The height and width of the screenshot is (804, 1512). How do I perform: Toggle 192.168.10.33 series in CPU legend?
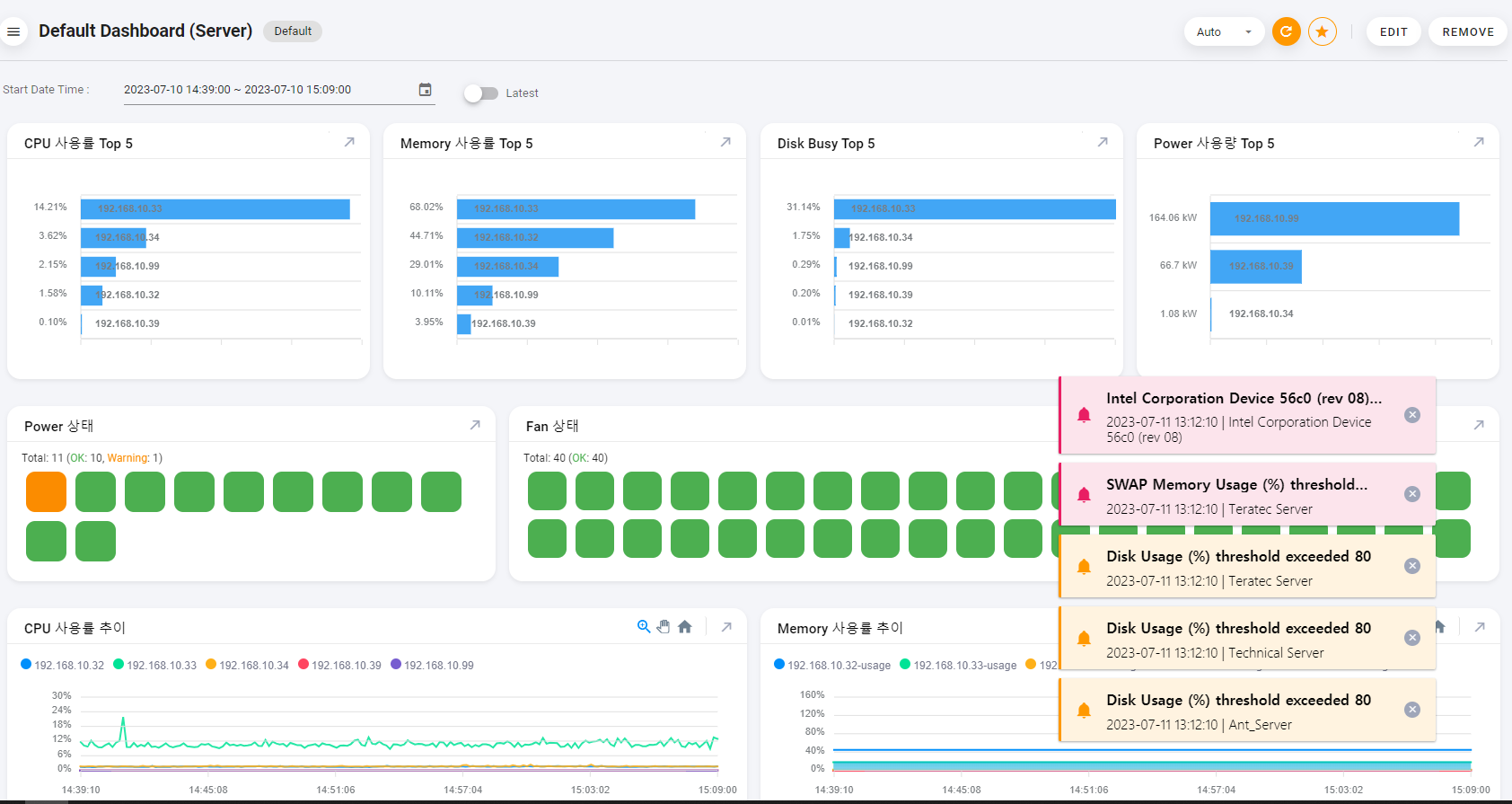[x=154, y=665]
